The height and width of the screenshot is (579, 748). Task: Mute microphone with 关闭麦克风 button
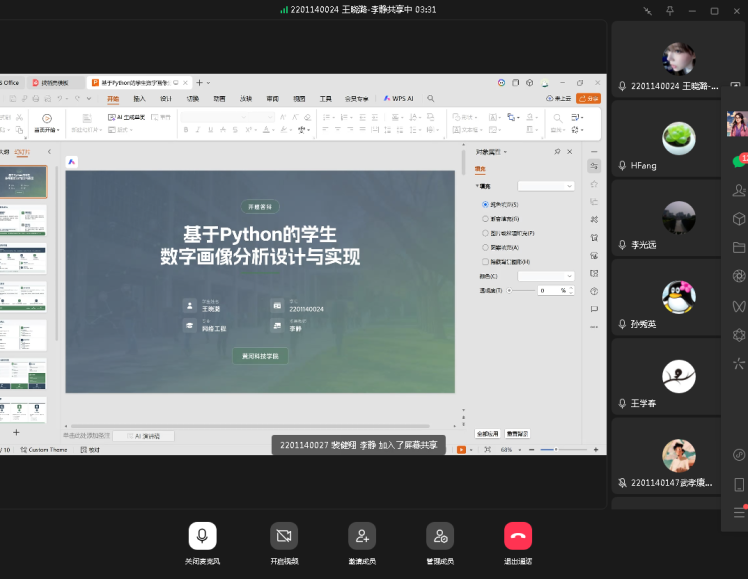pyautogui.click(x=202, y=537)
